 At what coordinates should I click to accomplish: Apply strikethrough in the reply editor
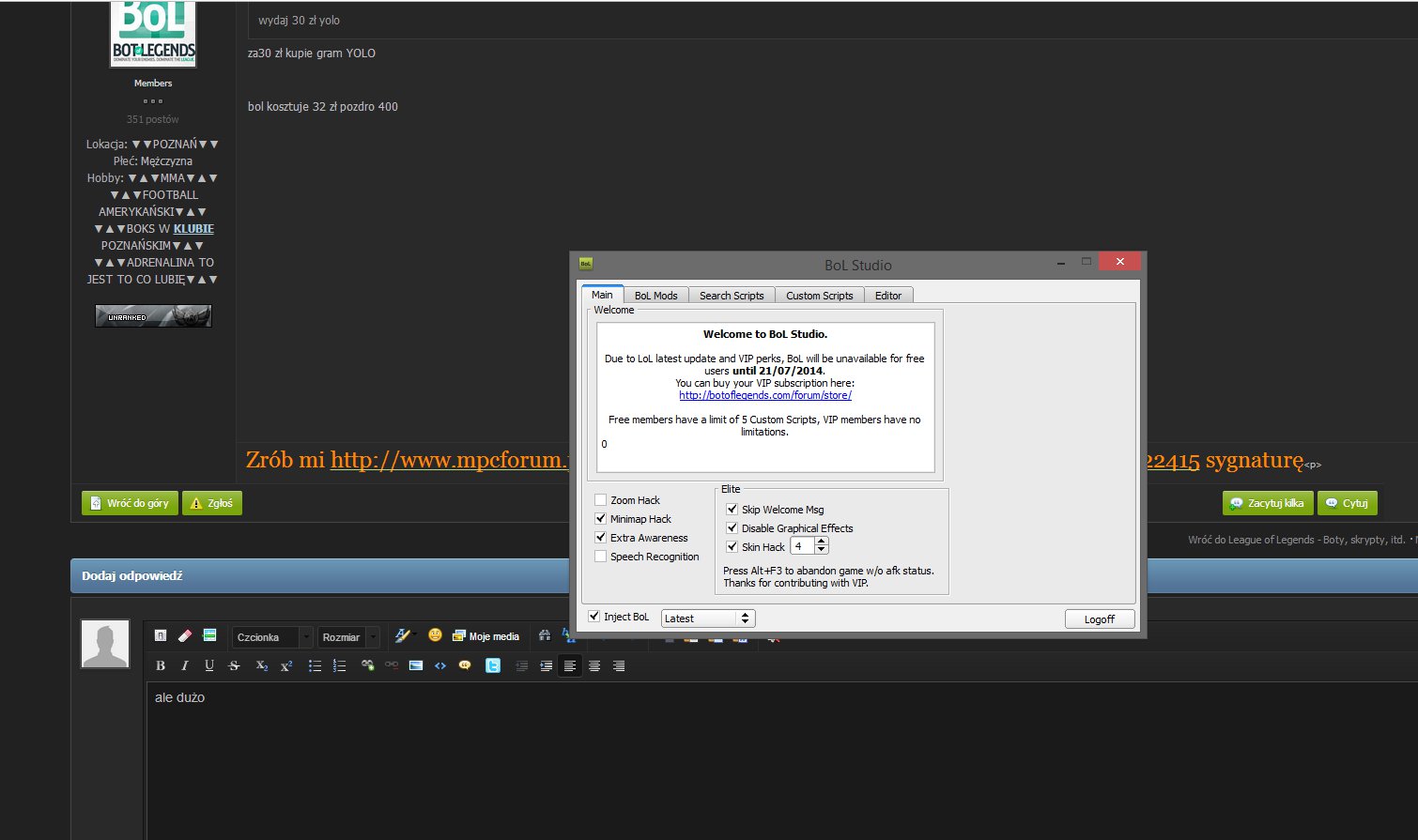[234, 665]
